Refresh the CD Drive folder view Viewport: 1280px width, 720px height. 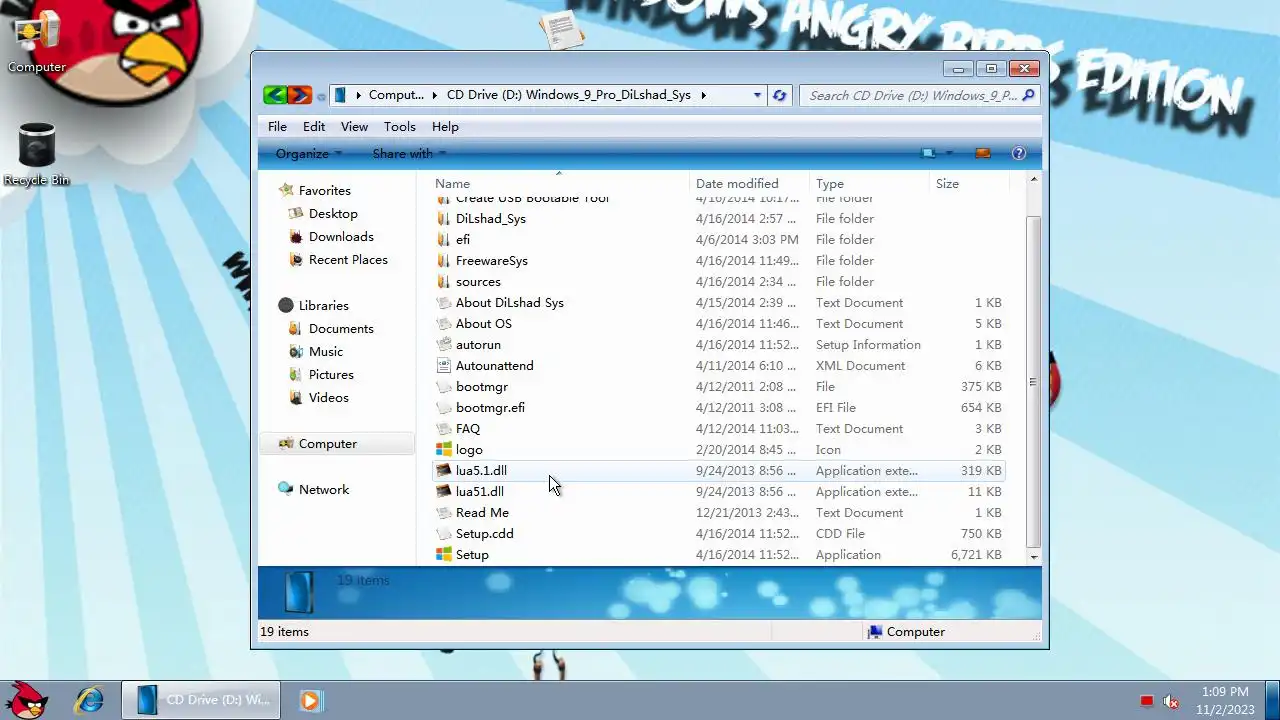pos(780,95)
